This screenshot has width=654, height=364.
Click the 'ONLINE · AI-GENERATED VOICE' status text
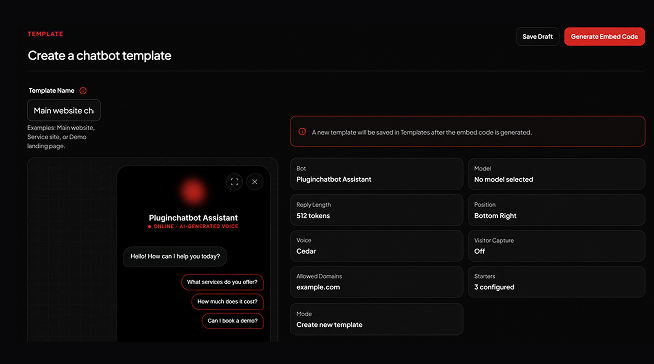click(x=193, y=226)
